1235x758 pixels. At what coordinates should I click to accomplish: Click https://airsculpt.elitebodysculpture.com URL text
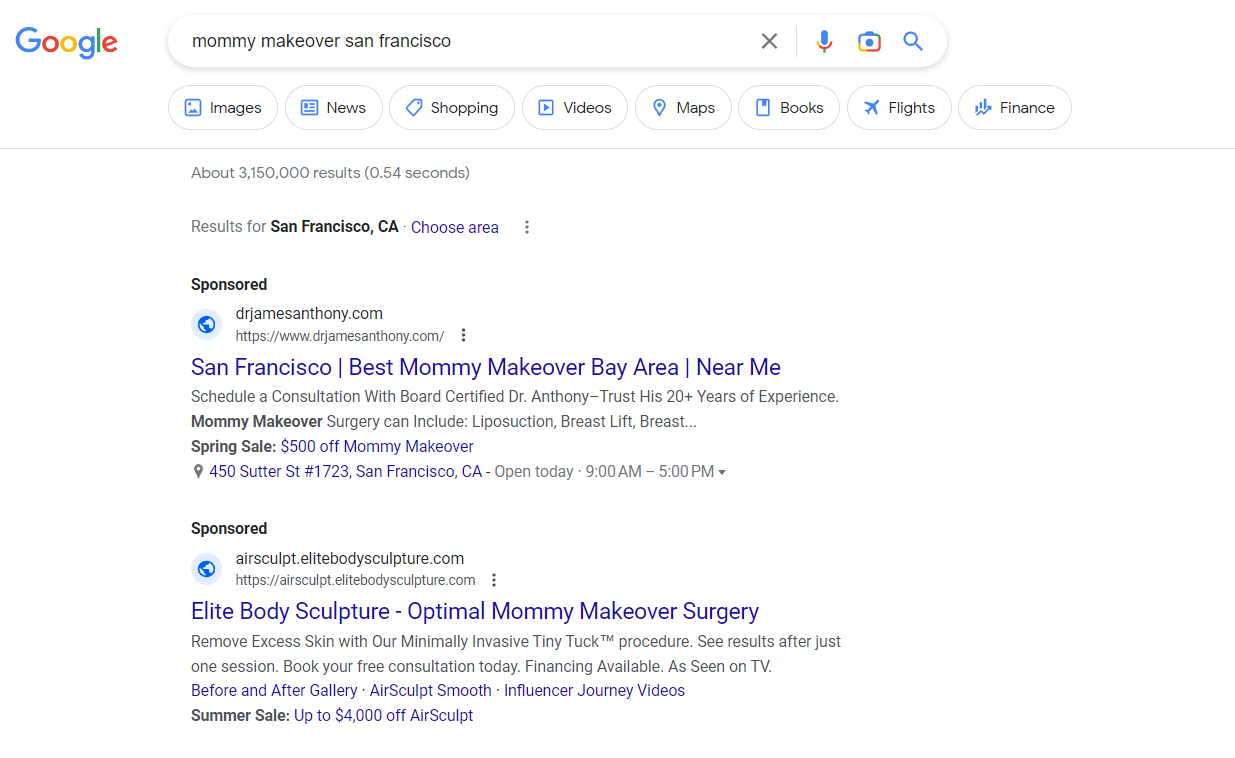pyautogui.click(x=356, y=580)
